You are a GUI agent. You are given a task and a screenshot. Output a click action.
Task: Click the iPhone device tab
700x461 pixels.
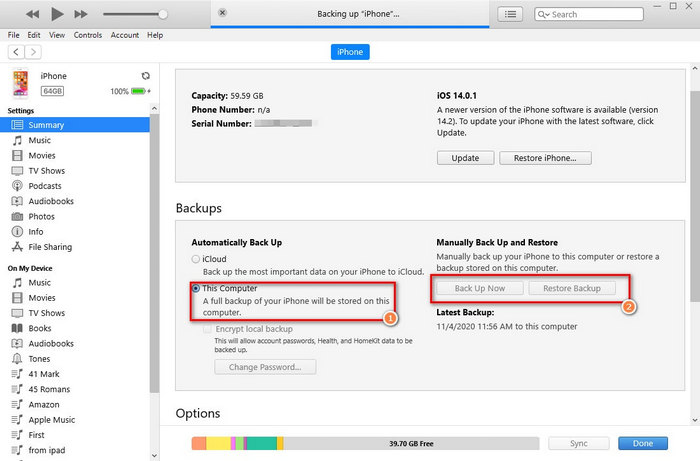[350, 52]
